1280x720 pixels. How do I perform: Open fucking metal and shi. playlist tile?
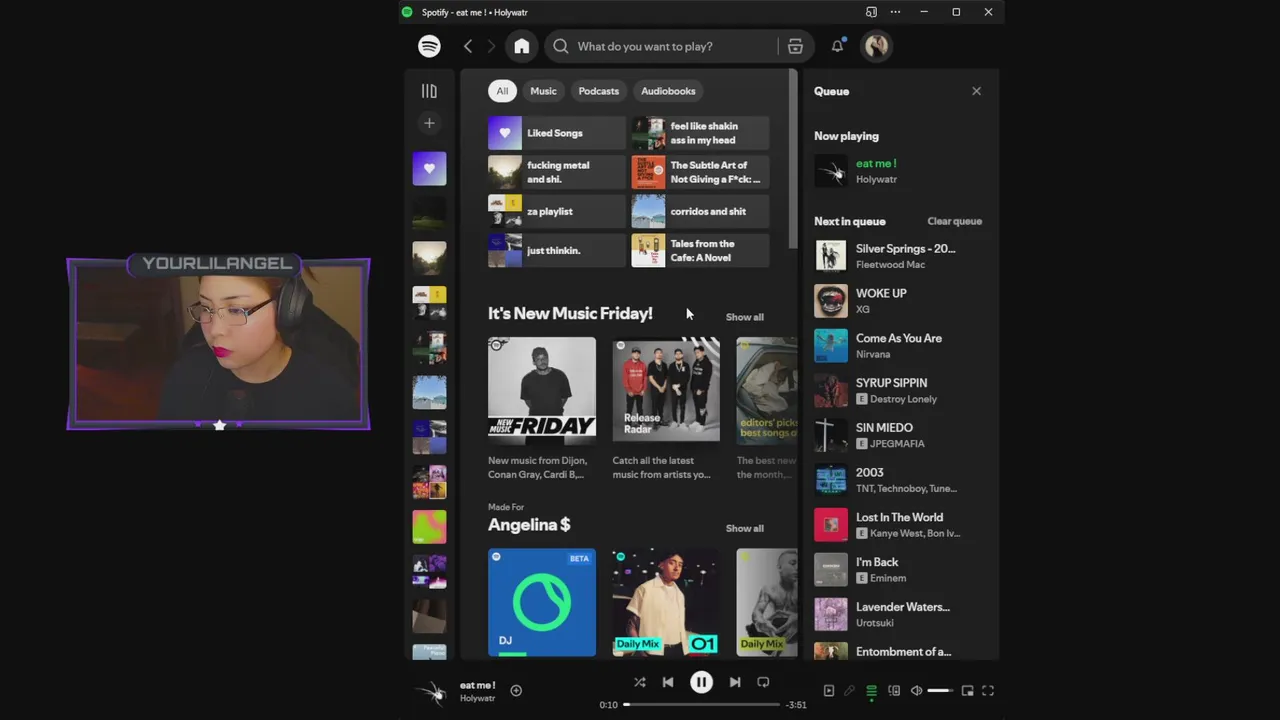coord(557,172)
